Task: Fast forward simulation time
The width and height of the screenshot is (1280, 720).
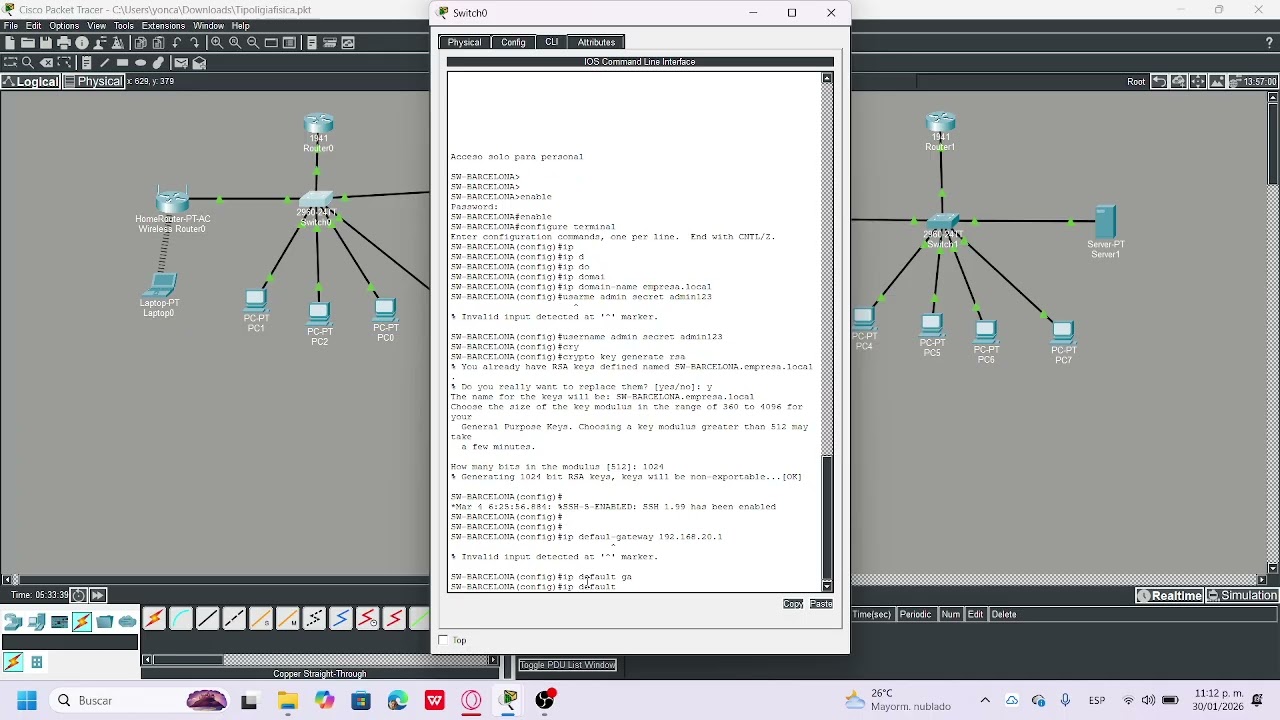Action: coord(98,596)
